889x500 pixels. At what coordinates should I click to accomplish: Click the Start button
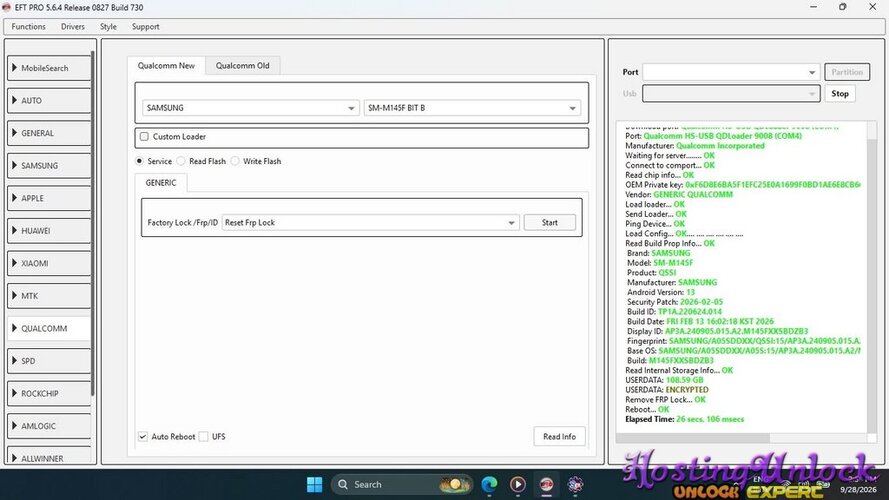pyautogui.click(x=549, y=223)
